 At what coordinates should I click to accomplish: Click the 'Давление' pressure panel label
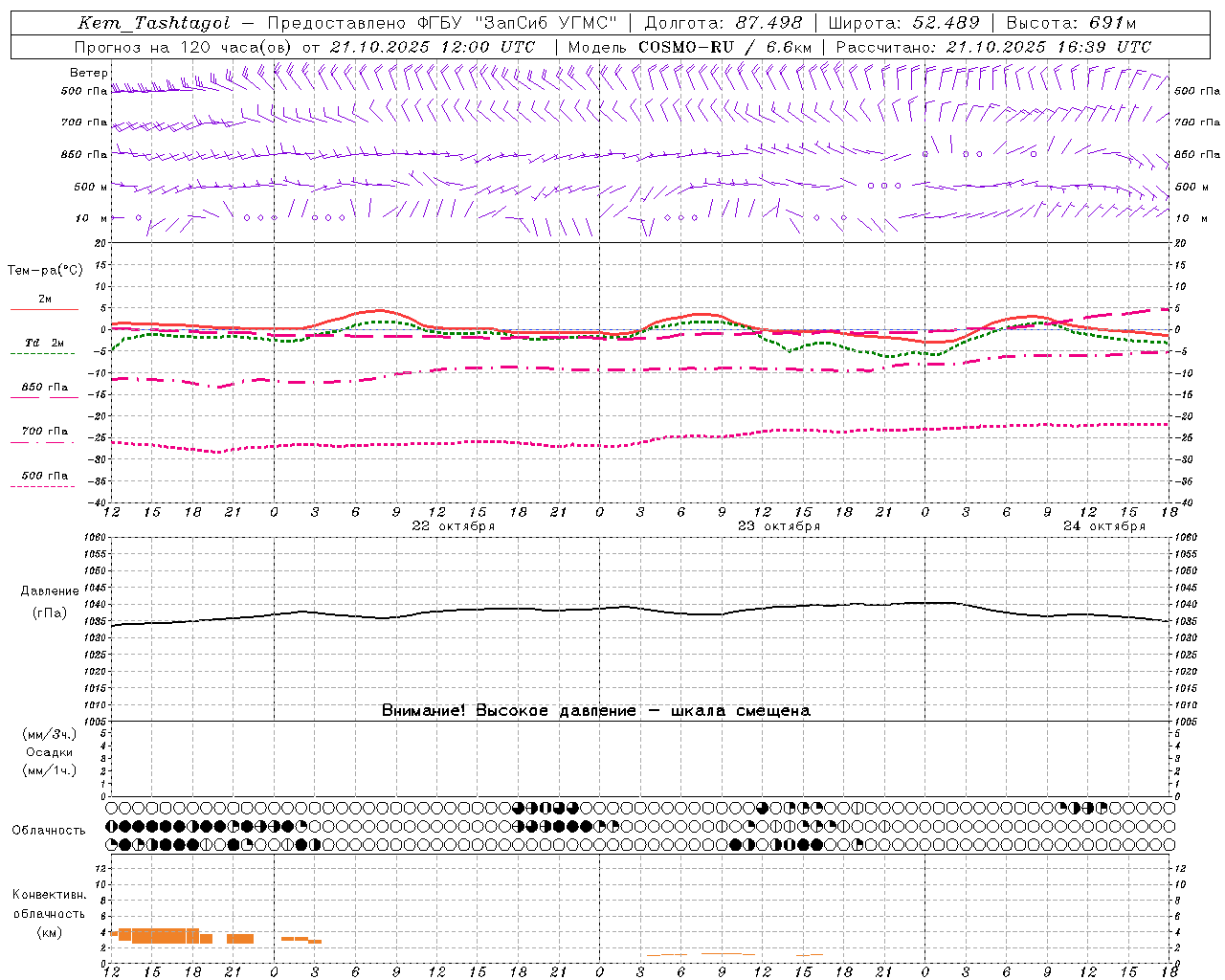coord(50,591)
